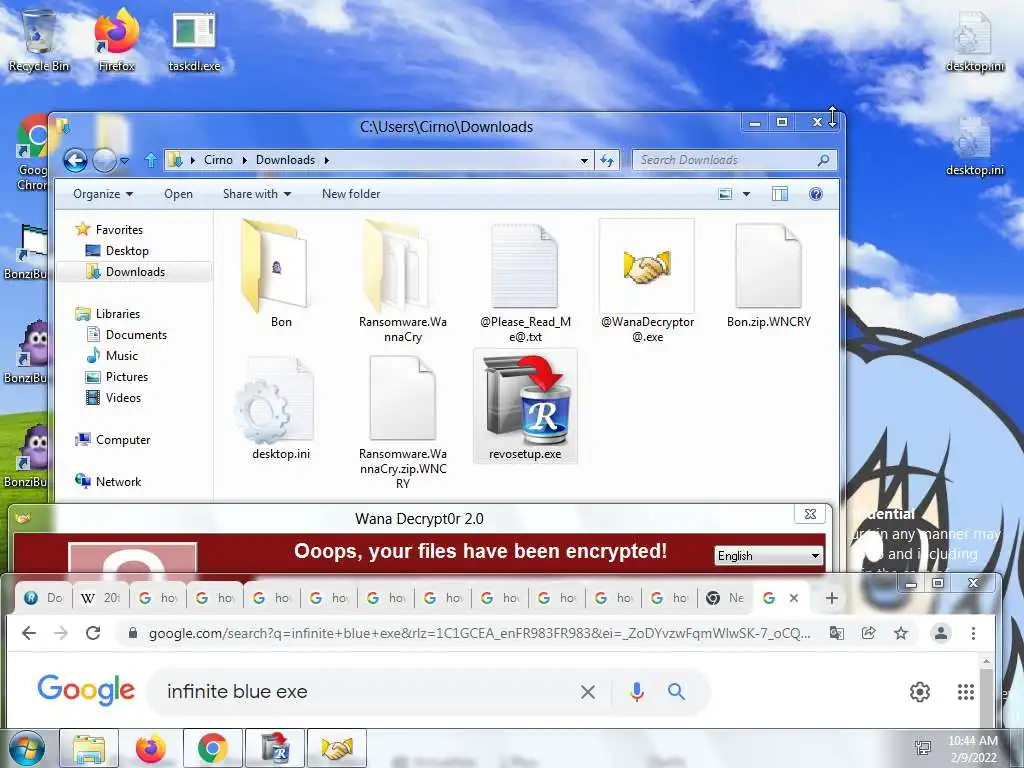Select the @Please_Read_Me@.txt file
Viewport: 1024px width, 768px height.
pyautogui.click(x=525, y=281)
